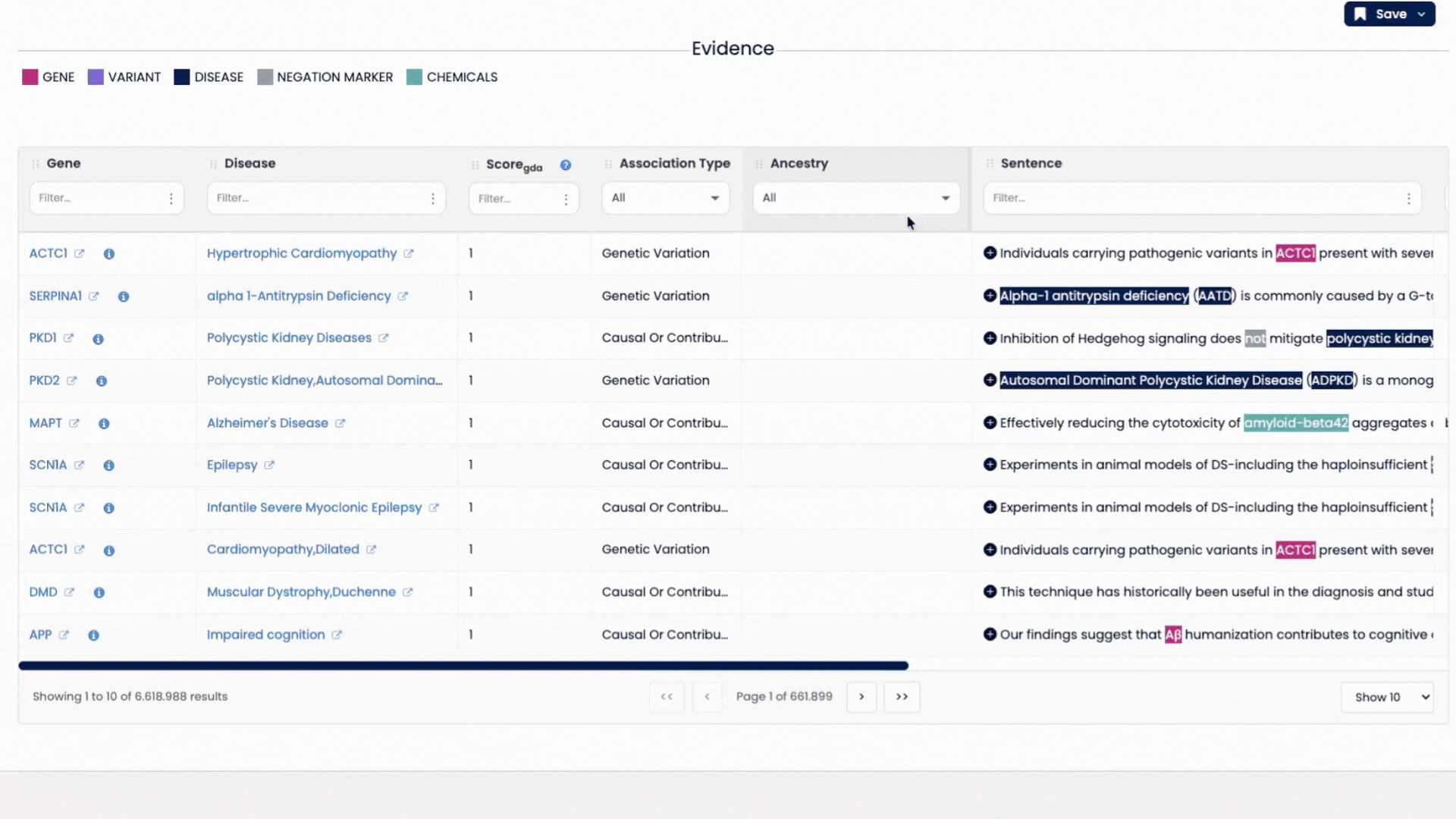Expand the Save button dropdown arrow

coord(1422,14)
